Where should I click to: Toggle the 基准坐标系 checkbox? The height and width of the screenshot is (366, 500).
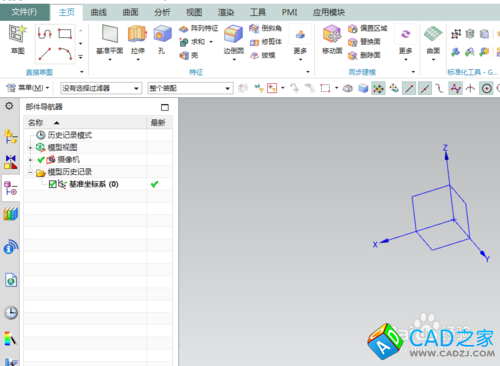click(x=52, y=184)
